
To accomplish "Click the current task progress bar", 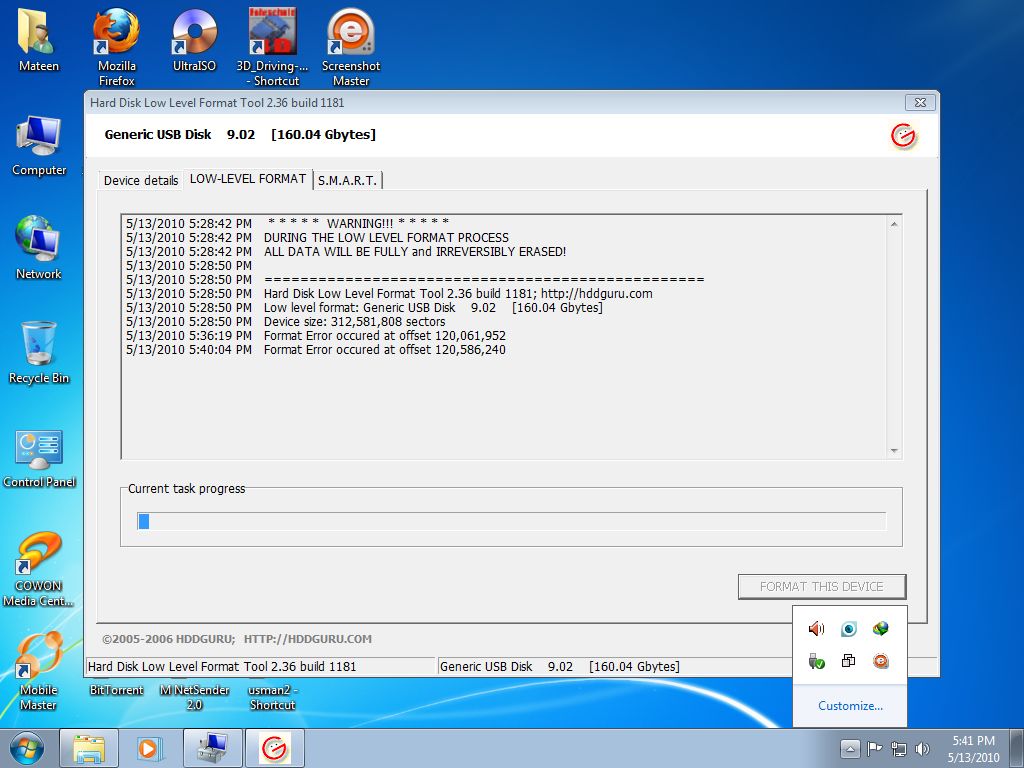I will 511,521.
